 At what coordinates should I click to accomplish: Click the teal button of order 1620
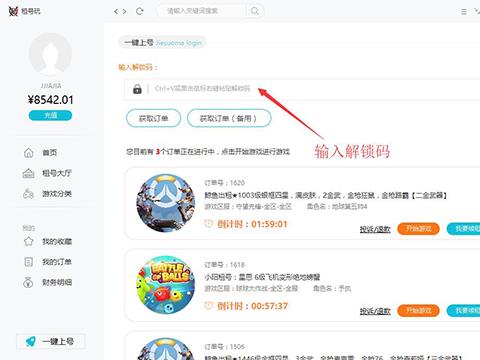(x=463, y=229)
